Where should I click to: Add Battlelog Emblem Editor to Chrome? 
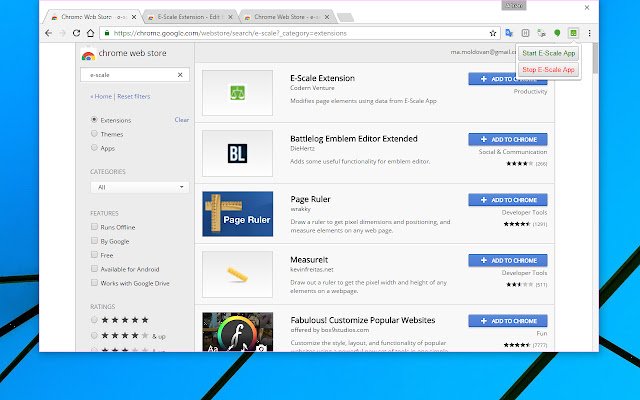[508, 140]
